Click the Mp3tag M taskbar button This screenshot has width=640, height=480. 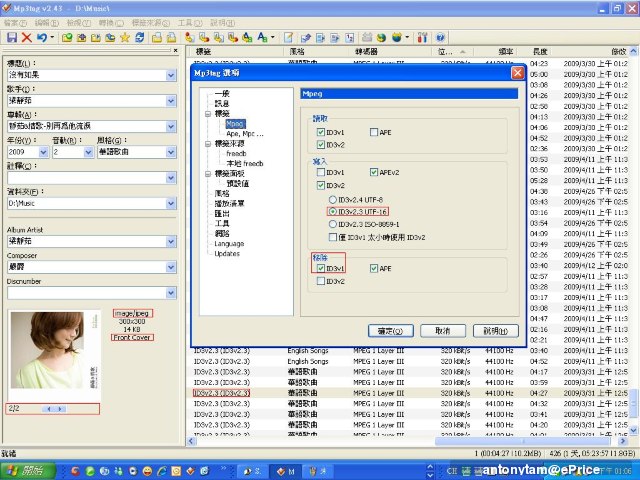tap(287, 471)
